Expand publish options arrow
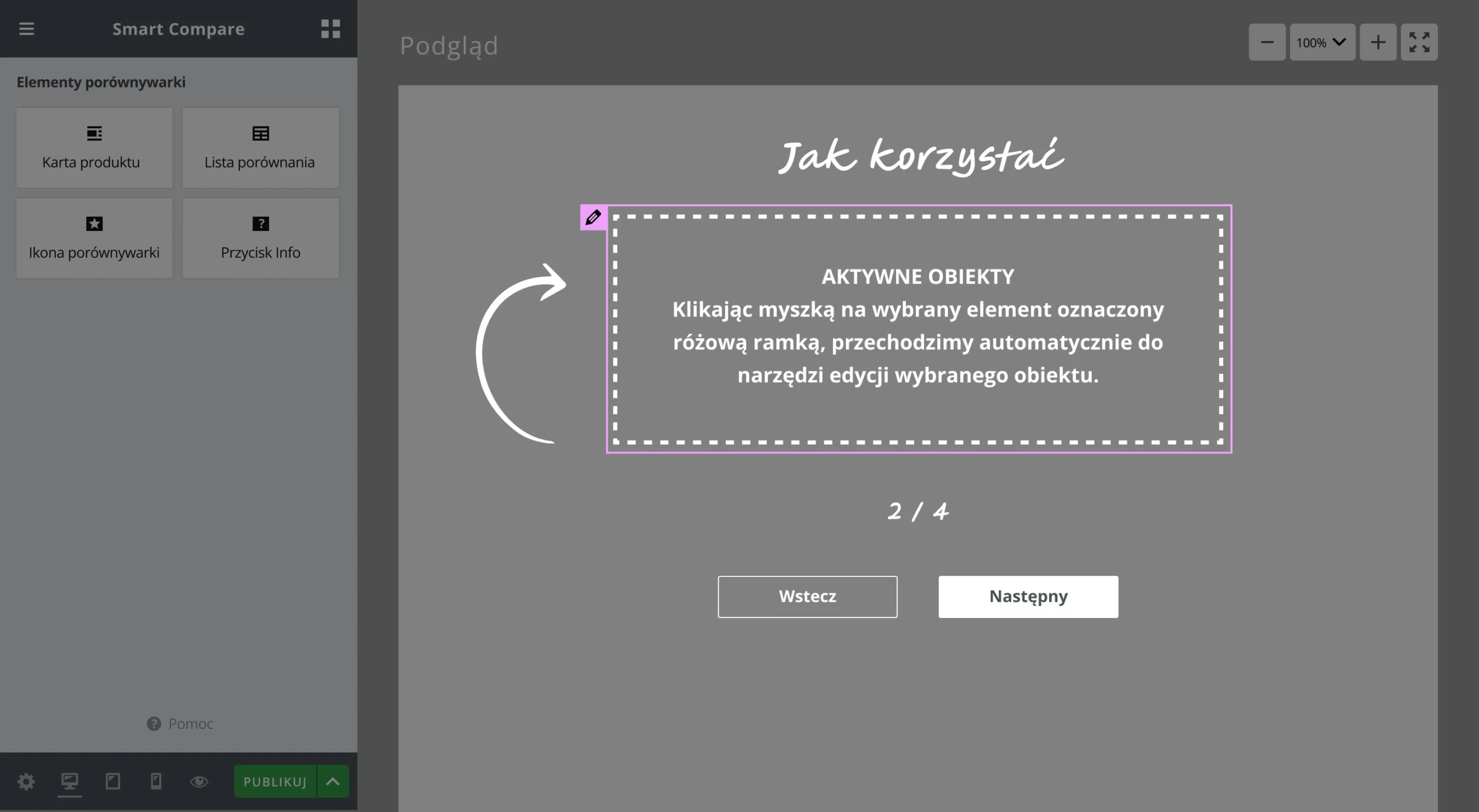Image resolution: width=1479 pixels, height=812 pixels. click(333, 781)
